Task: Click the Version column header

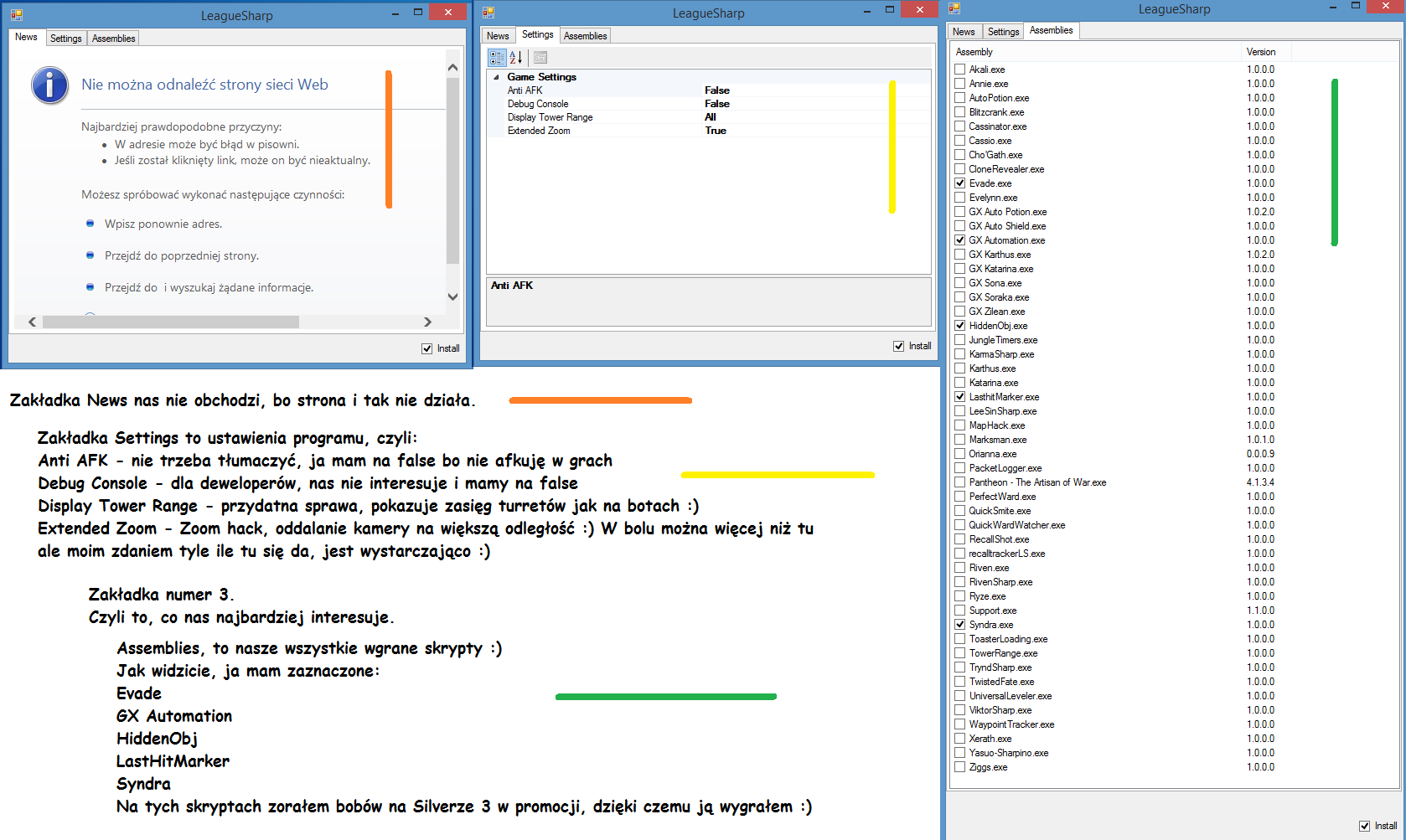Action: coord(1266,52)
